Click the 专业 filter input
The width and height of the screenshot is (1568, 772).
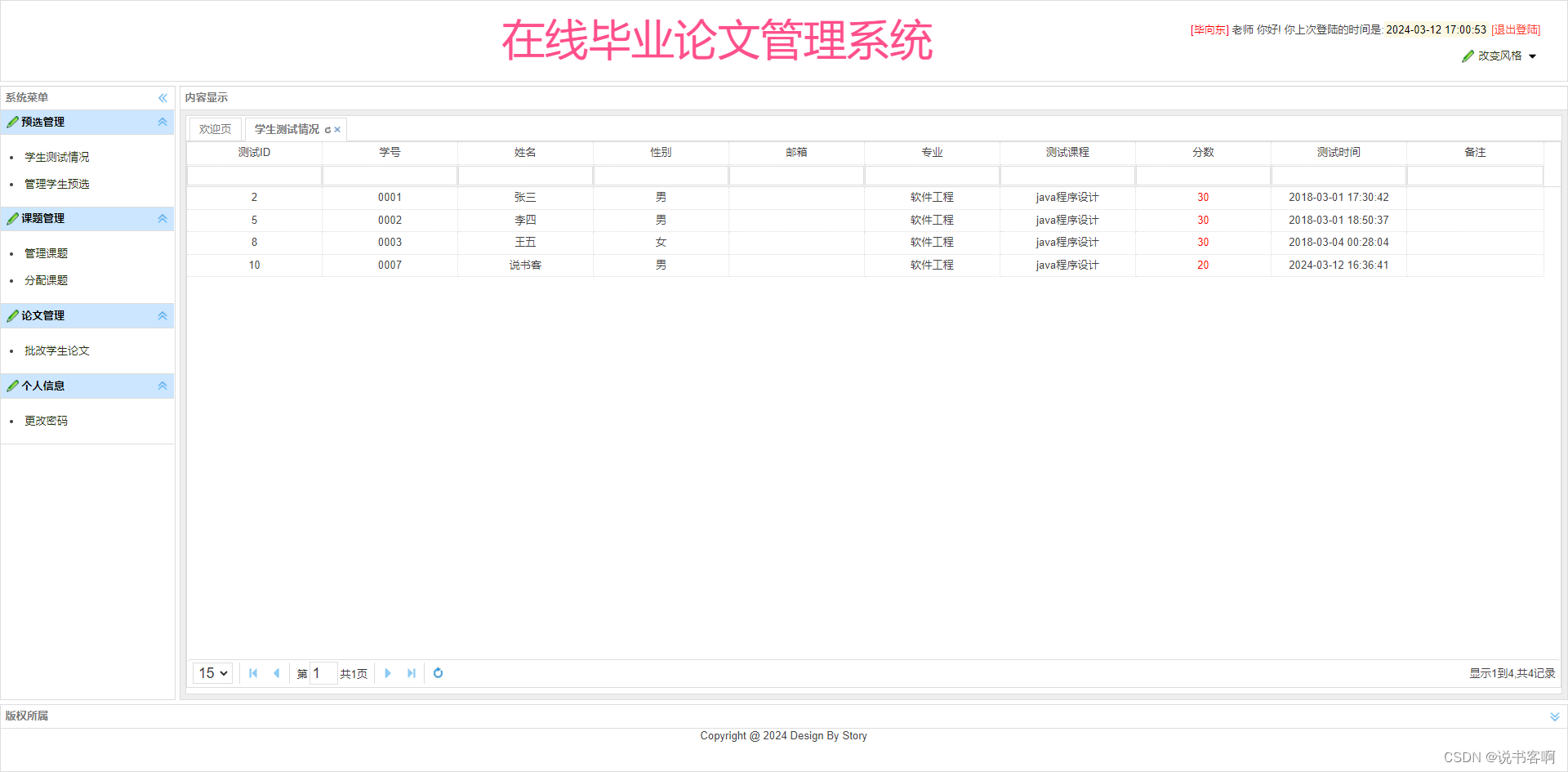[x=932, y=176]
